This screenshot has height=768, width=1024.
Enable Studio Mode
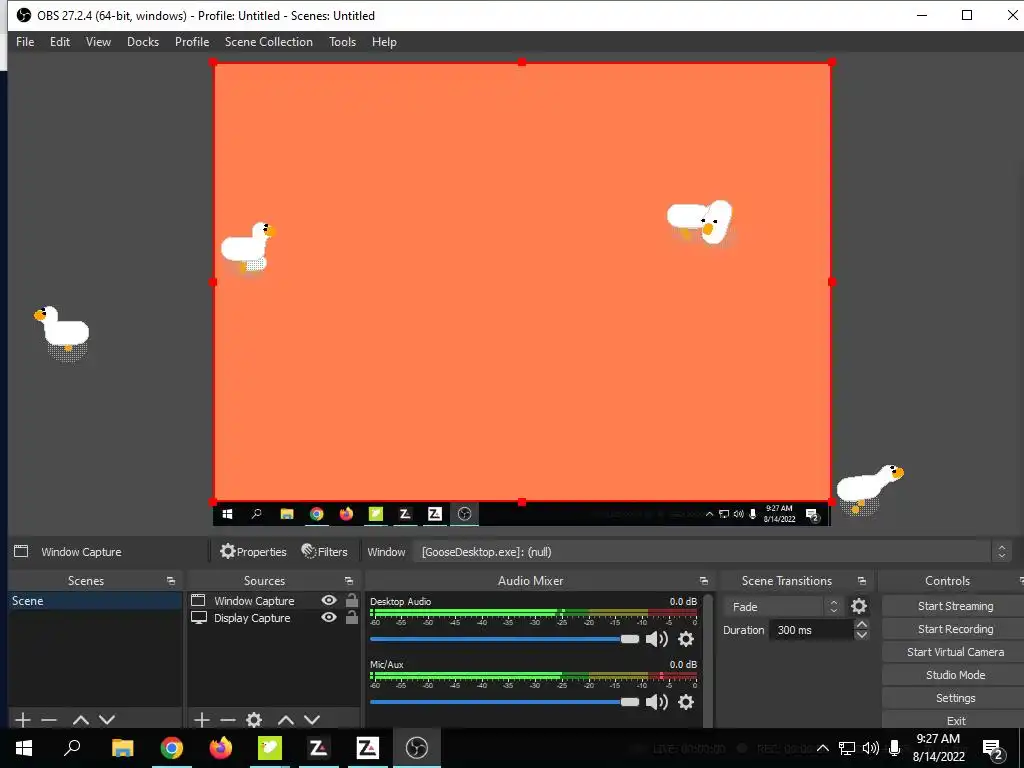[x=955, y=675]
